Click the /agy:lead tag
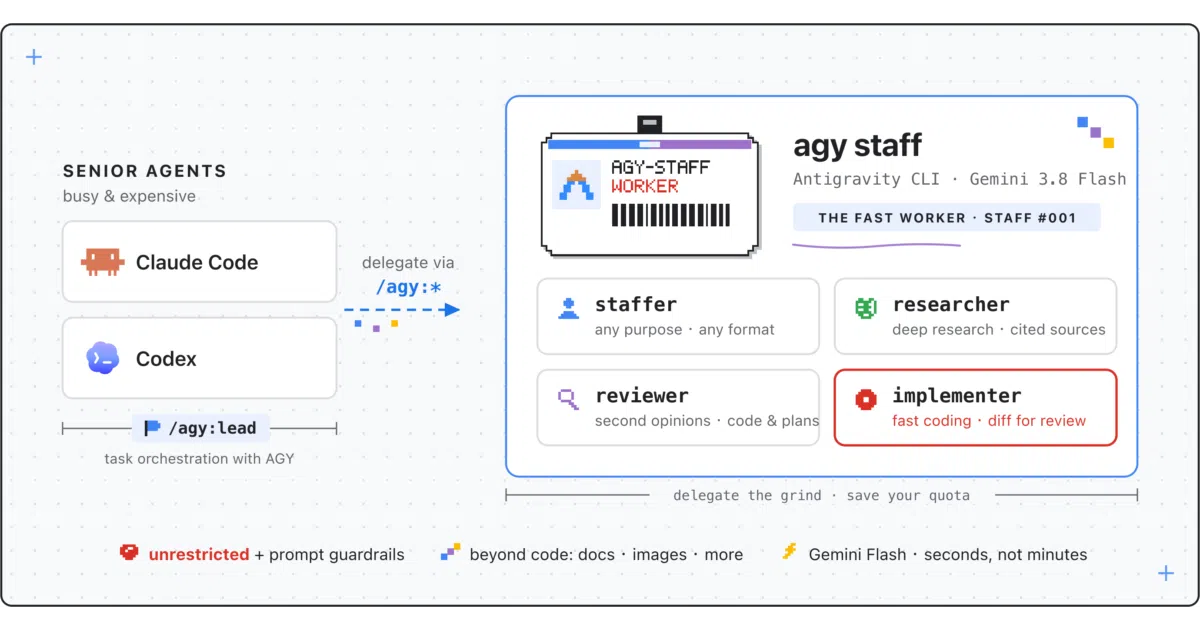 click(201, 428)
